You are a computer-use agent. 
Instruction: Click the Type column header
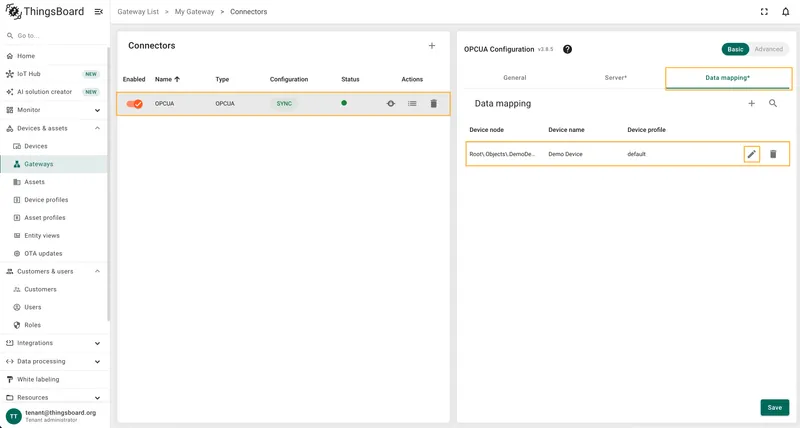coord(222,80)
